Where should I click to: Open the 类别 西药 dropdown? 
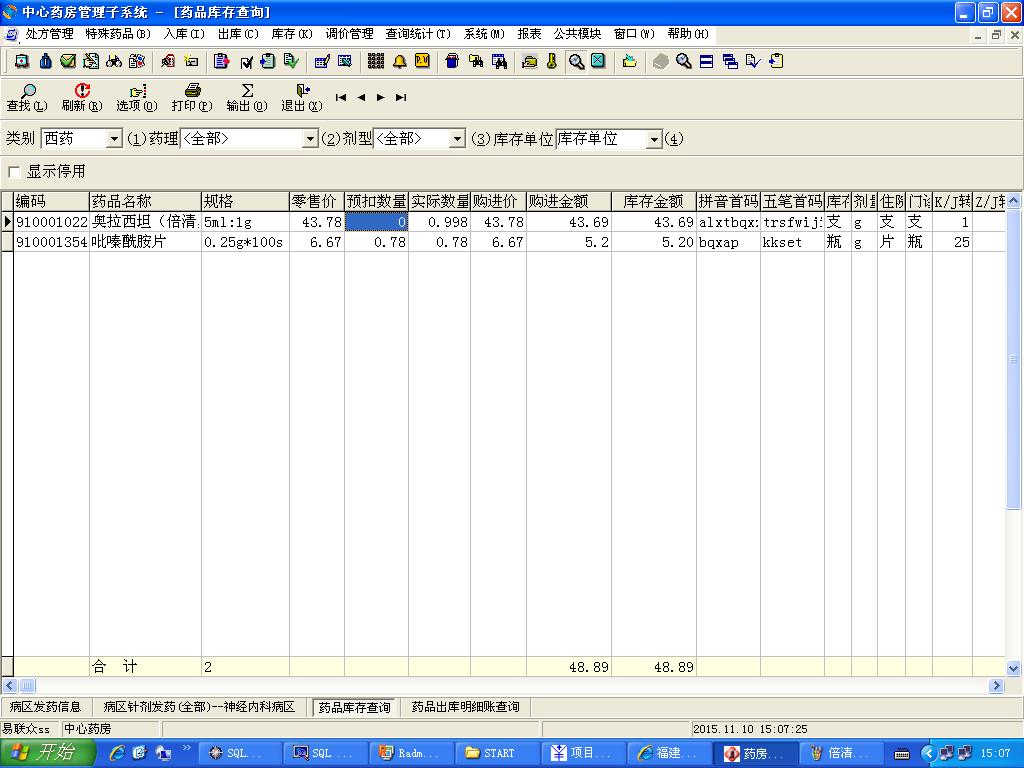pos(114,138)
